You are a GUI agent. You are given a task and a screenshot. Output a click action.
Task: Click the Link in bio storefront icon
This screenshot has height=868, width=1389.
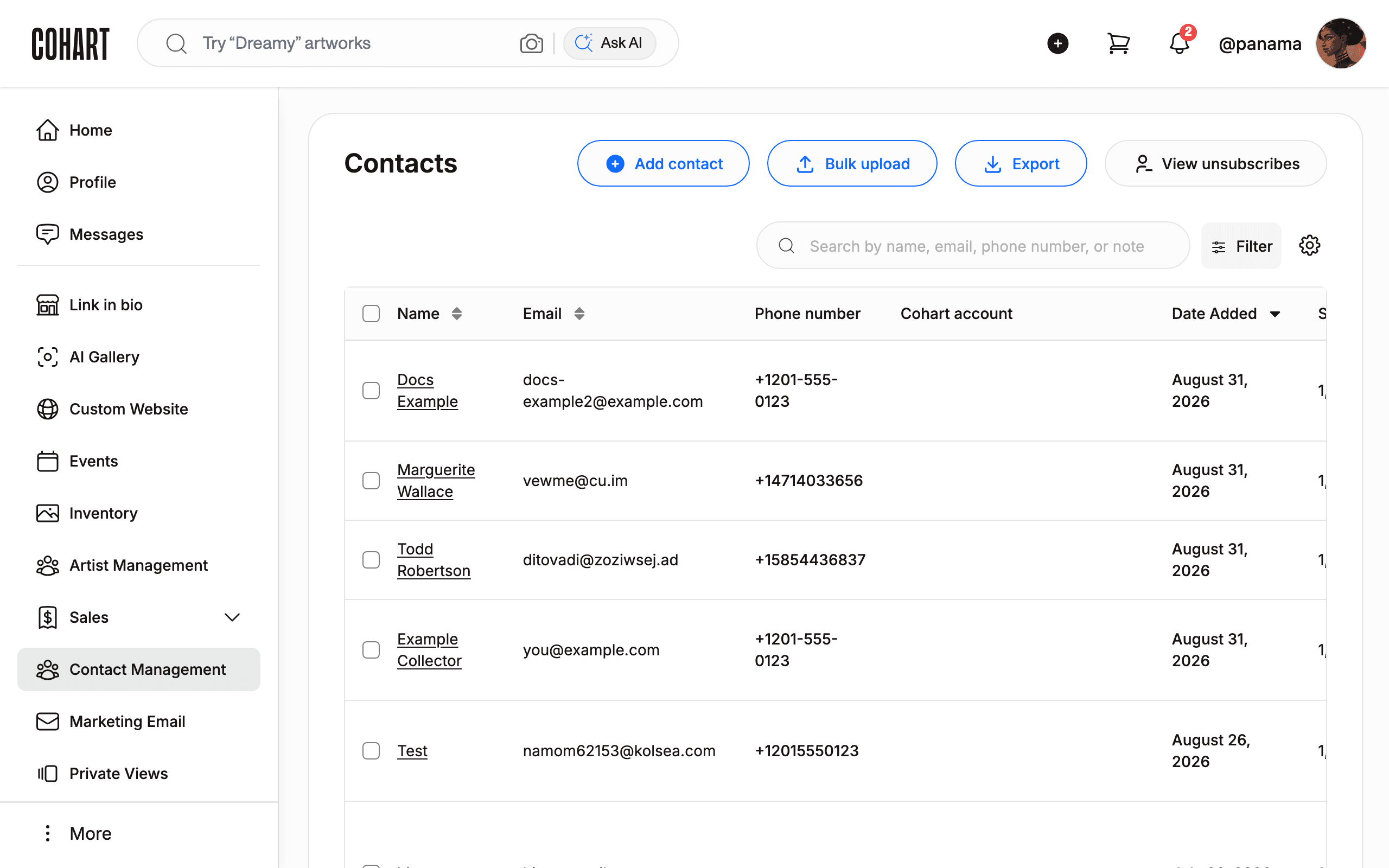48,305
